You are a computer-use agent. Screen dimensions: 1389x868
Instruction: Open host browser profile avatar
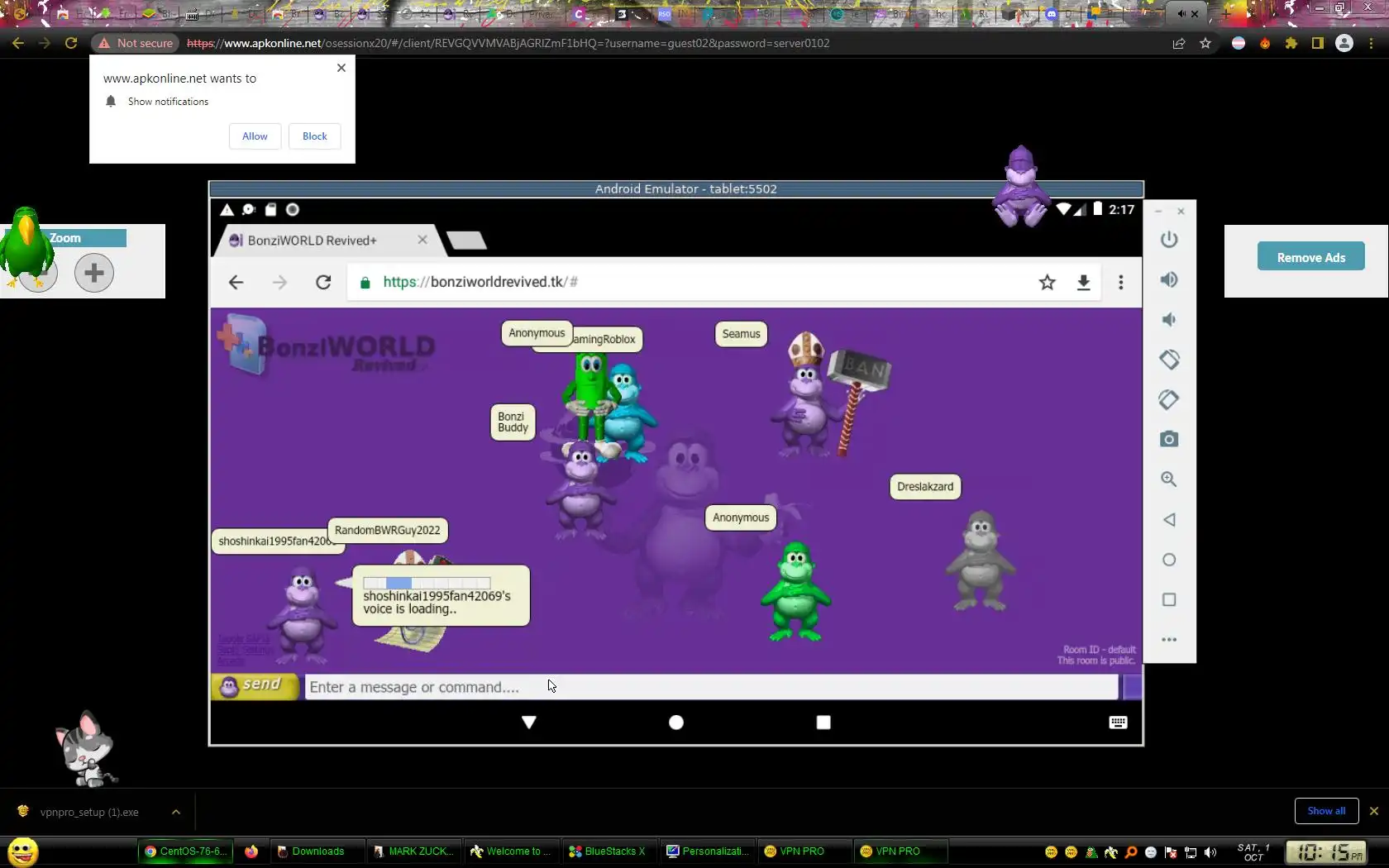[1344, 43]
